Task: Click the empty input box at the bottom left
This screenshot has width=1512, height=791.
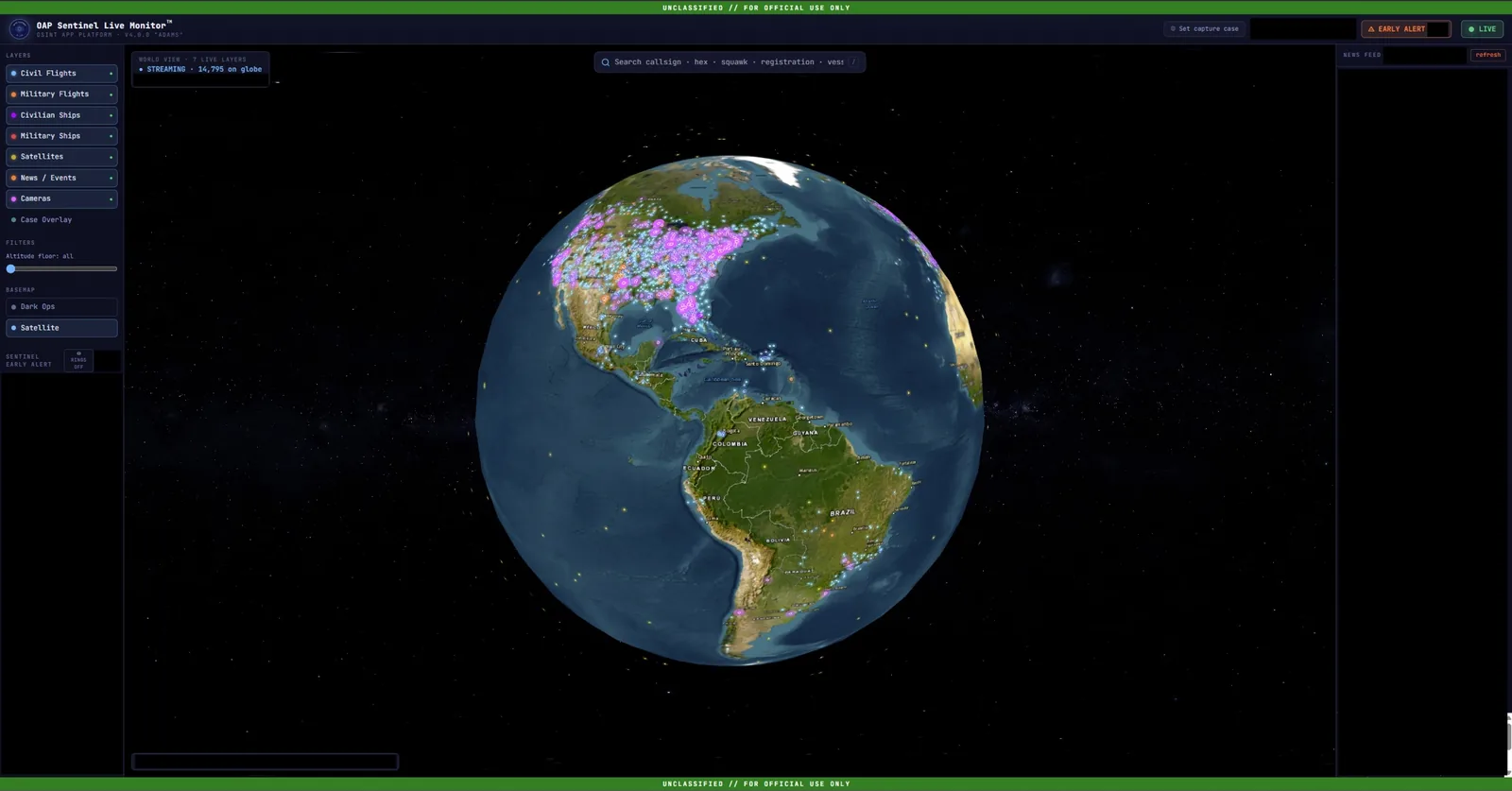Action: 265,762
